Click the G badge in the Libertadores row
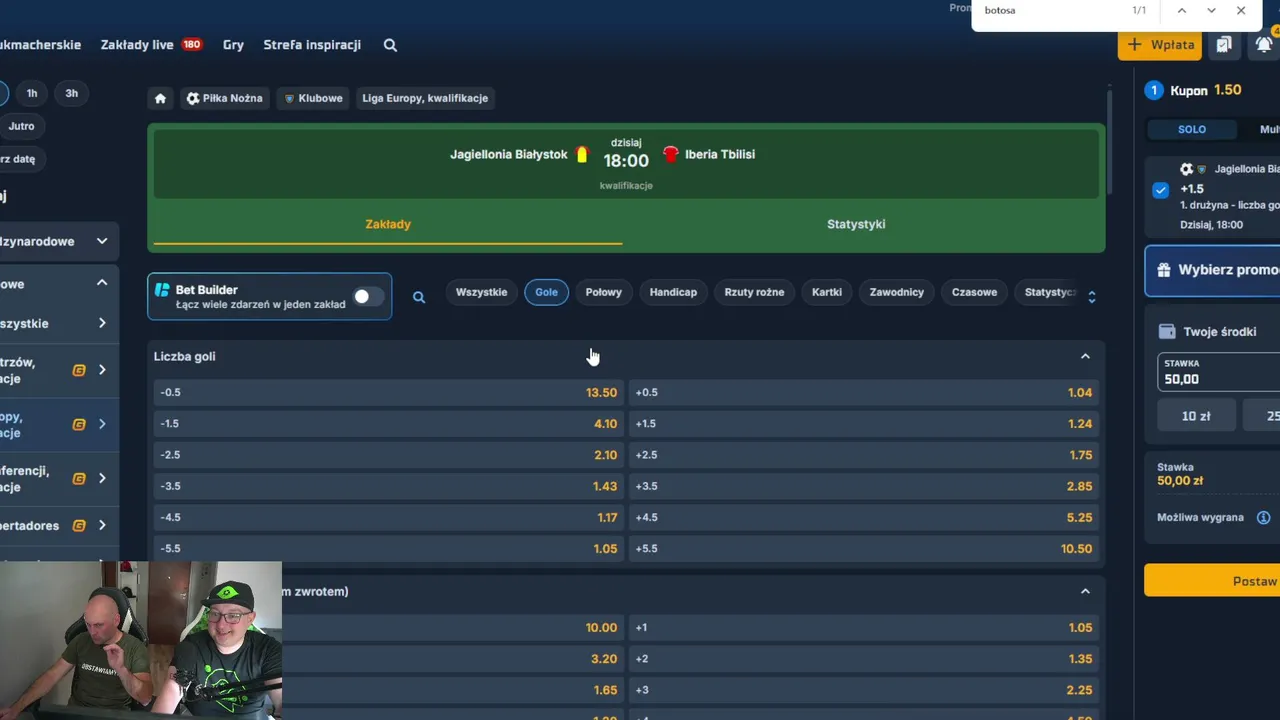 pyautogui.click(x=79, y=525)
